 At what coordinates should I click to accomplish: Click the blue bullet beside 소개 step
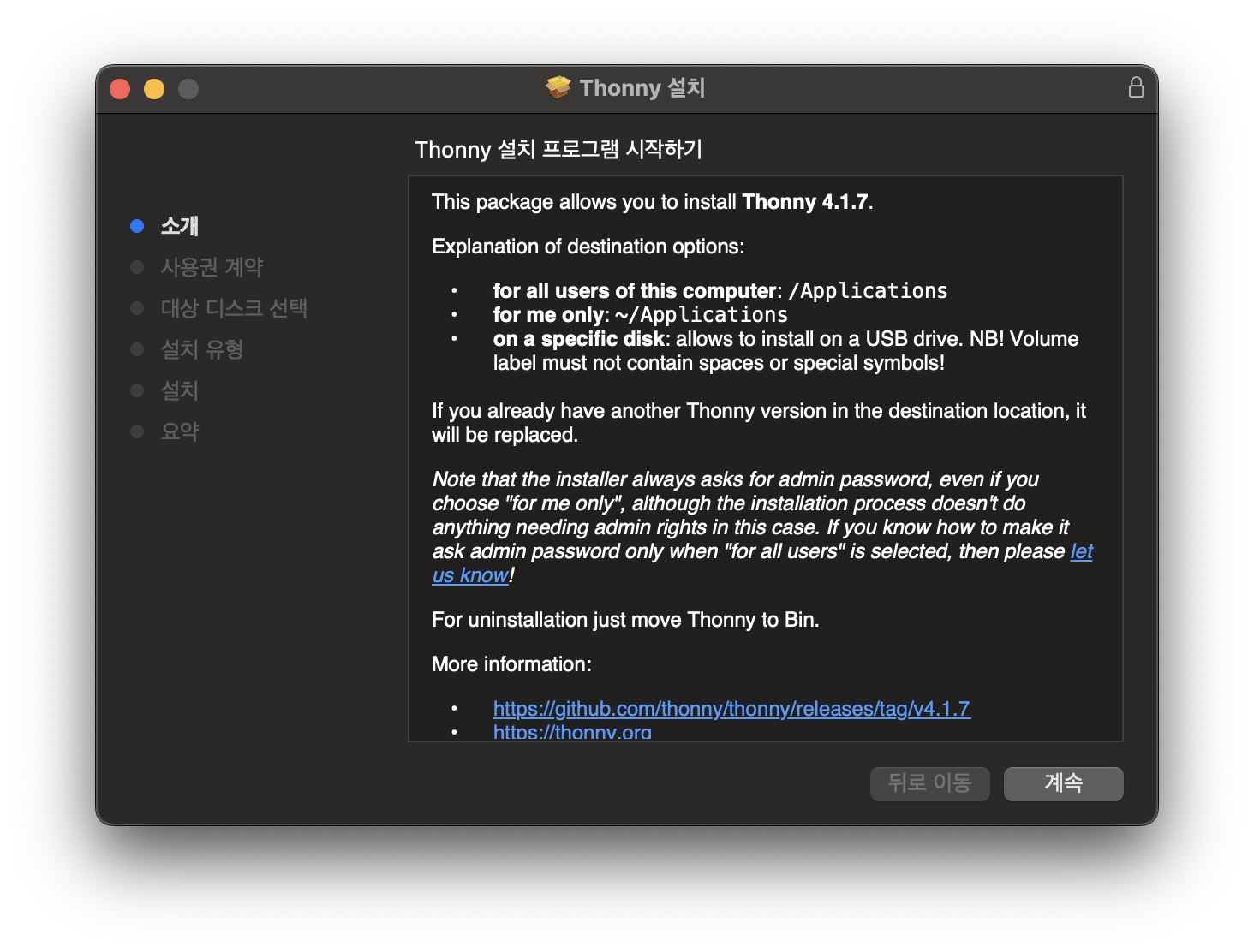(137, 226)
